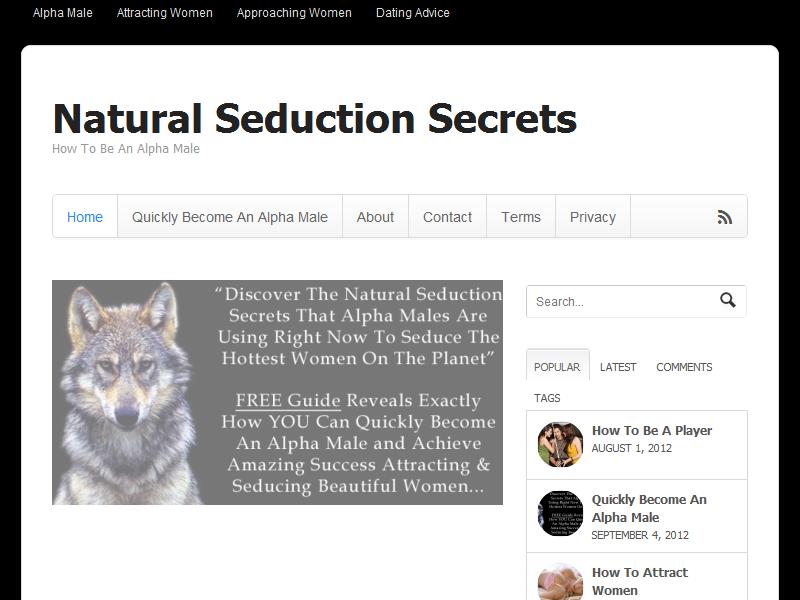Open the Contact page
Screen dimensions: 800x600
tap(447, 217)
